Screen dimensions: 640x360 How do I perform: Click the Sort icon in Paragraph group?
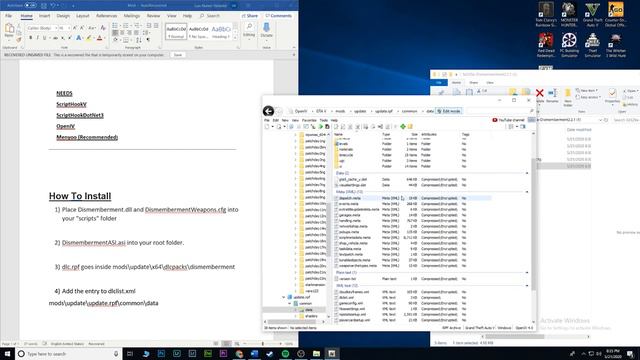tap(139, 40)
